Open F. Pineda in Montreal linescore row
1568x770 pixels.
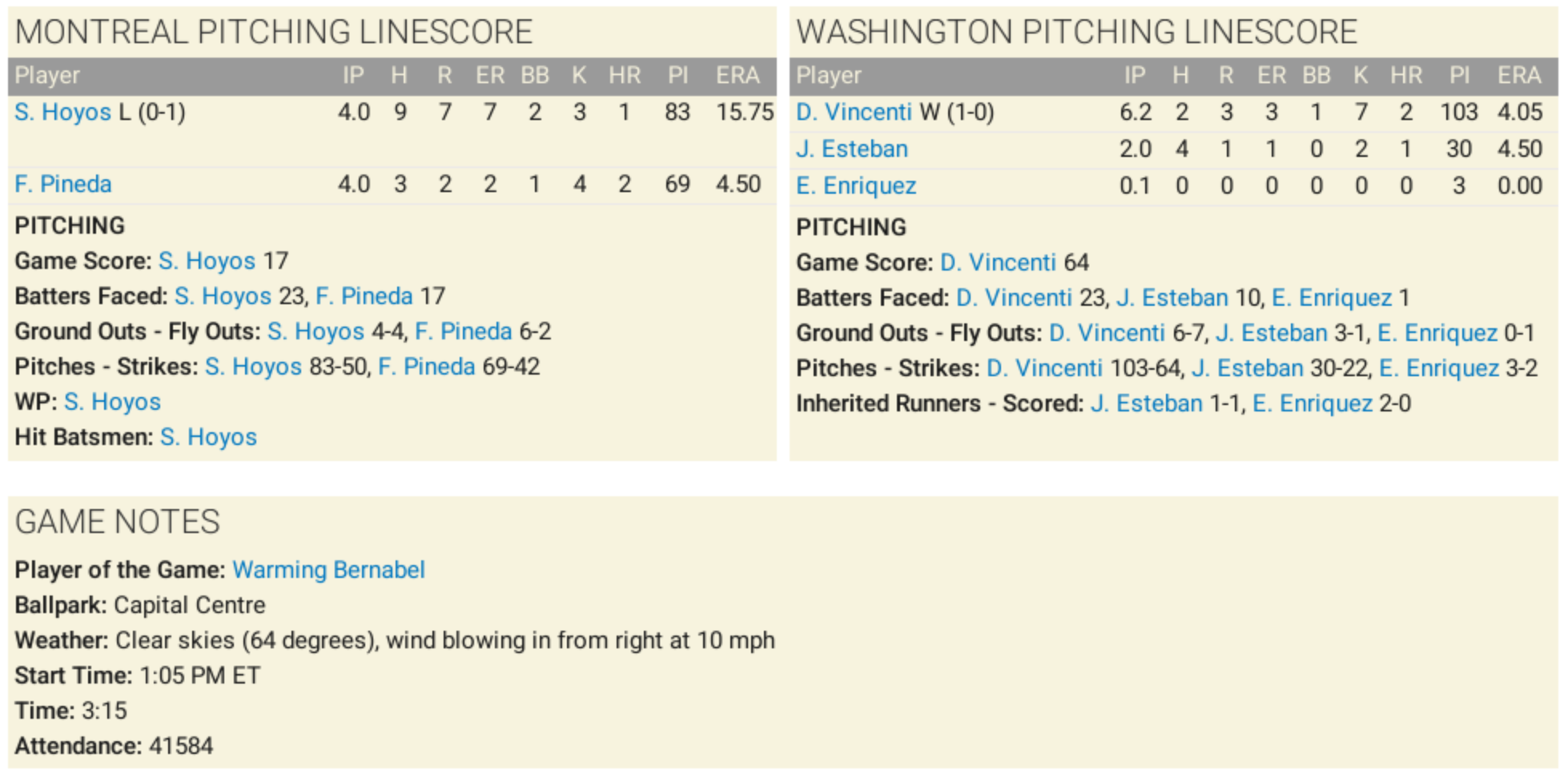click(x=62, y=184)
